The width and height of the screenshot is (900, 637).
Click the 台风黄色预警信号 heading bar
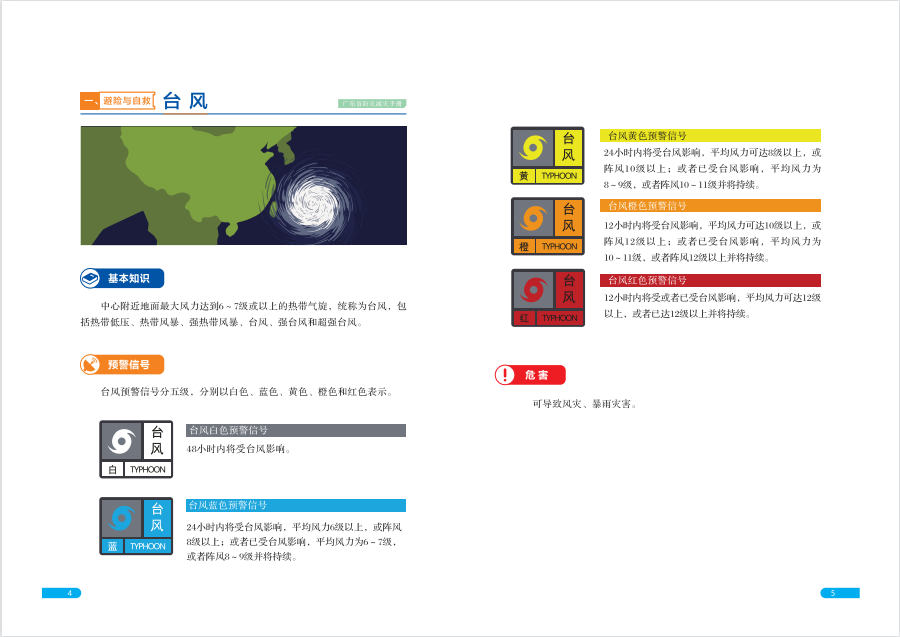(710, 135)
